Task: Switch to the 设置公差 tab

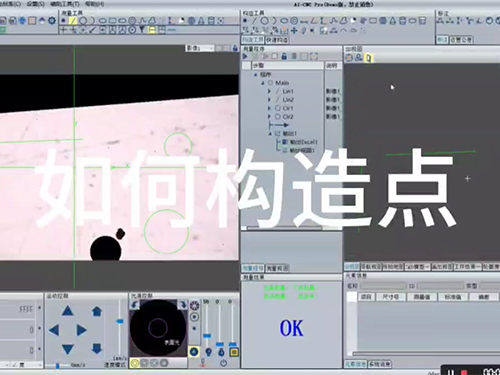Action: (461, 40)
